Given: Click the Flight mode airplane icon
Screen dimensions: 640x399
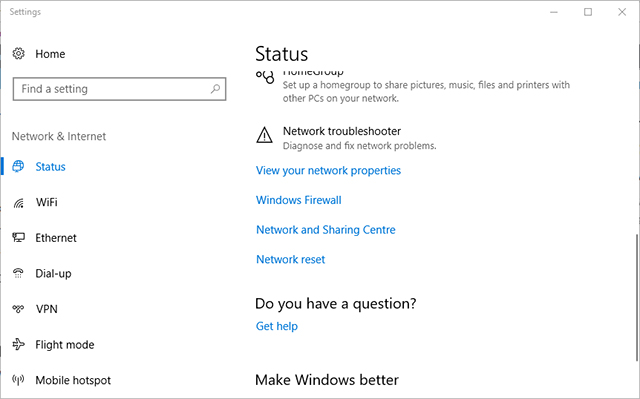Looking at the screenshot, I should pos(18,344).
